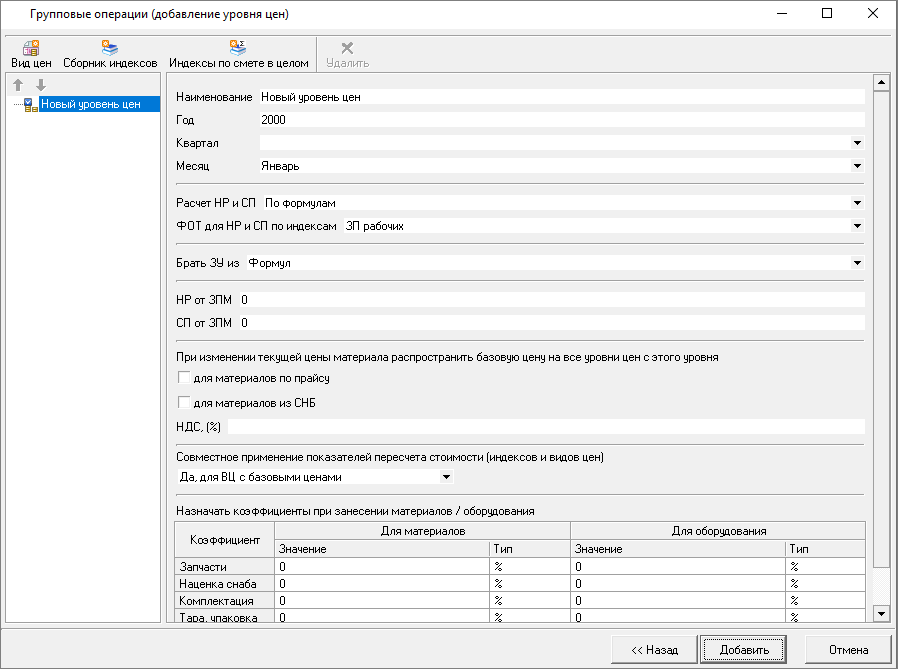
Task: Click the Наименование text field
Action: point(560,97)
